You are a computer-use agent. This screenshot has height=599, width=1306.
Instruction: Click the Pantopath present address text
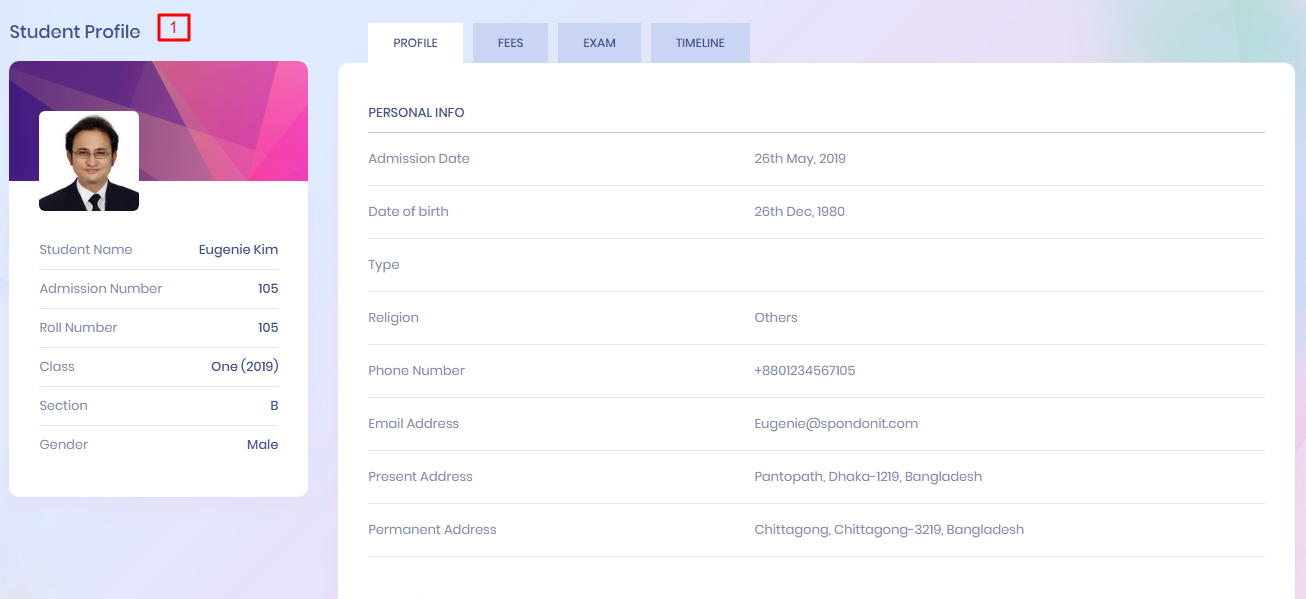point(868,477)
